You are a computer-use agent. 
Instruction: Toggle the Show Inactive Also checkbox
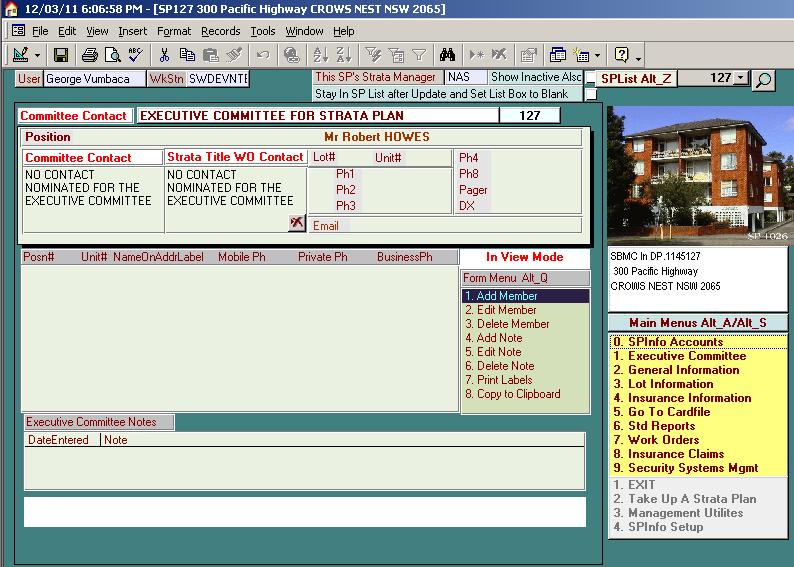591,79
